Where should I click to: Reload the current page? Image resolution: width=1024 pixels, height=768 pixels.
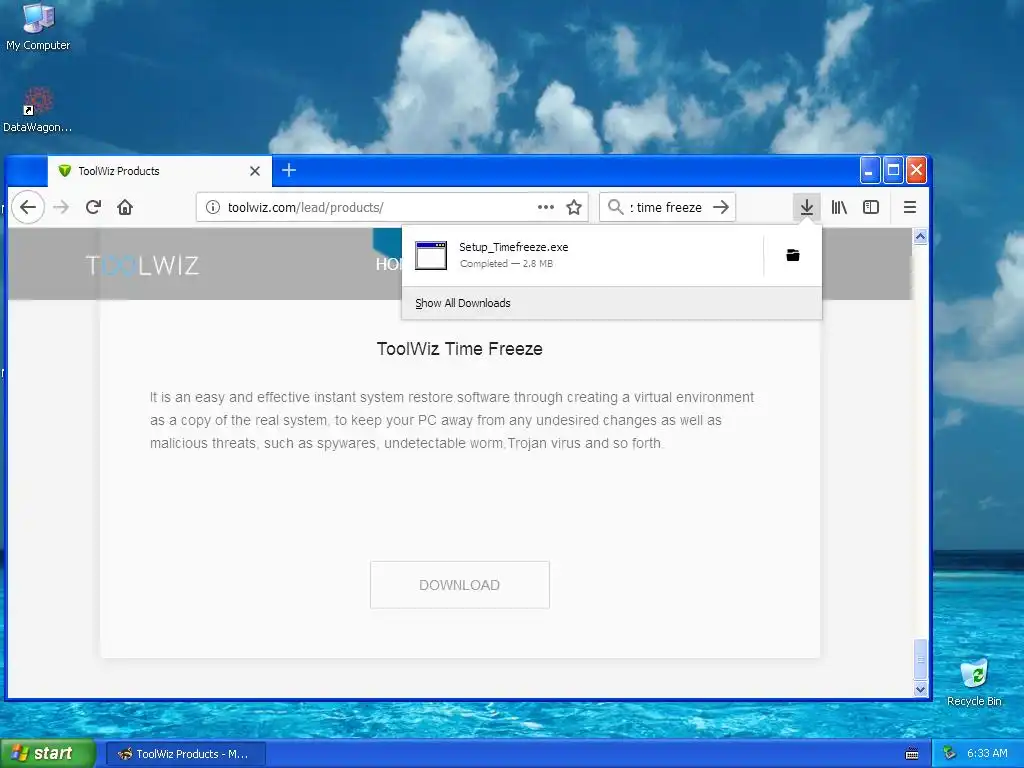(93, 207)
